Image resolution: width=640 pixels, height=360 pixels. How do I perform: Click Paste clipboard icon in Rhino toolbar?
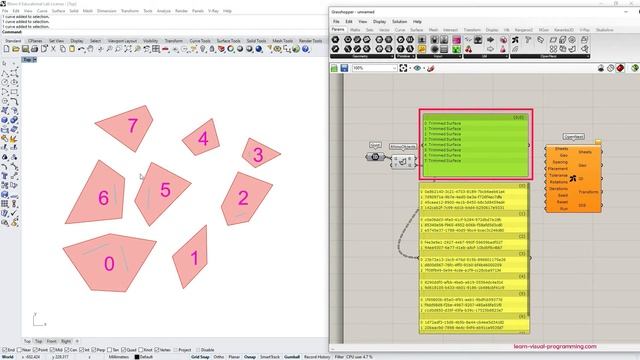[72, 49]
